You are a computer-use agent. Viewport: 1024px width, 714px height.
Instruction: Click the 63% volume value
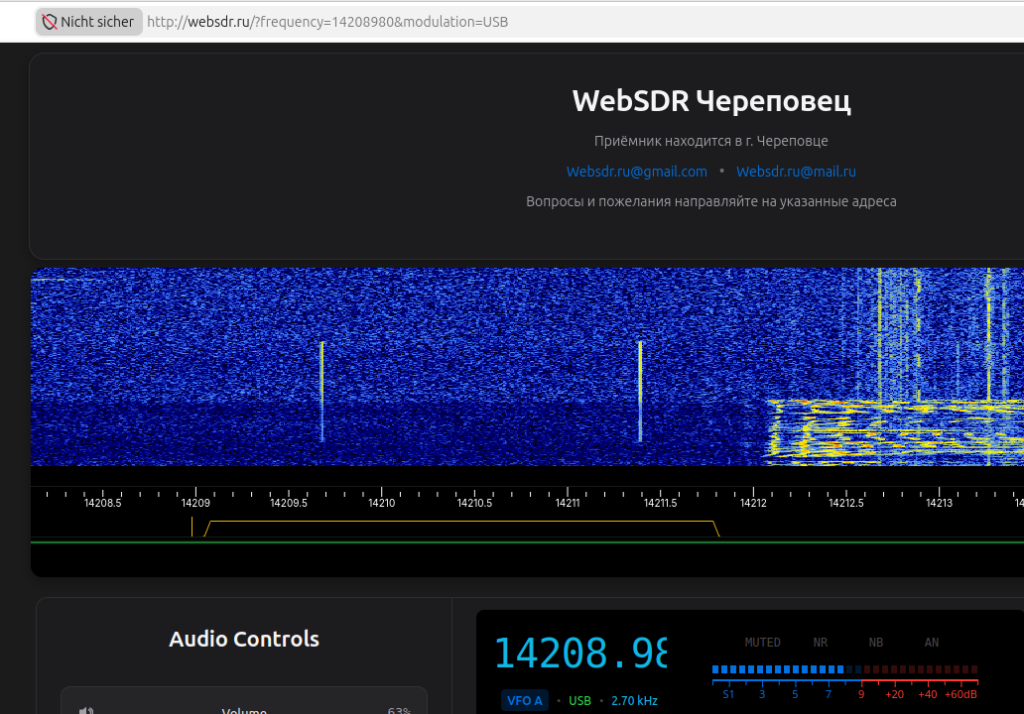(x=399, y=711)
